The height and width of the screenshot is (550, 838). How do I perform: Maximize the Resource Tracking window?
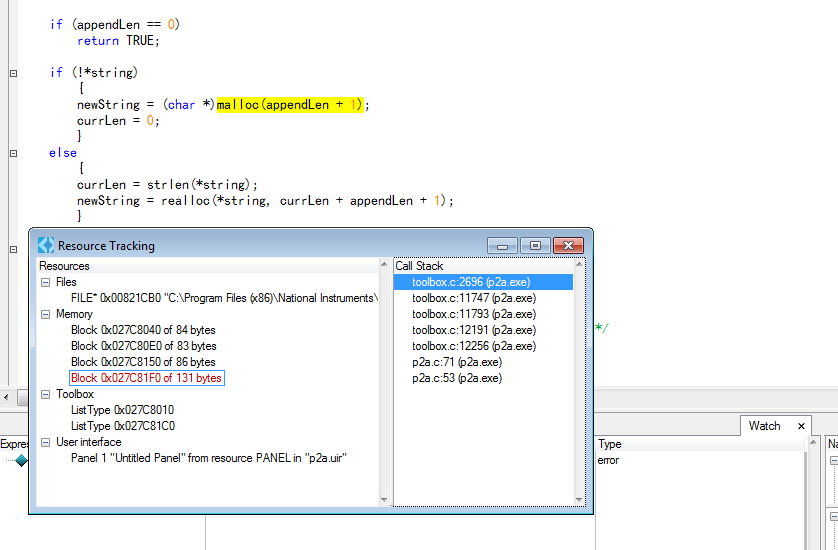[535, 246]
